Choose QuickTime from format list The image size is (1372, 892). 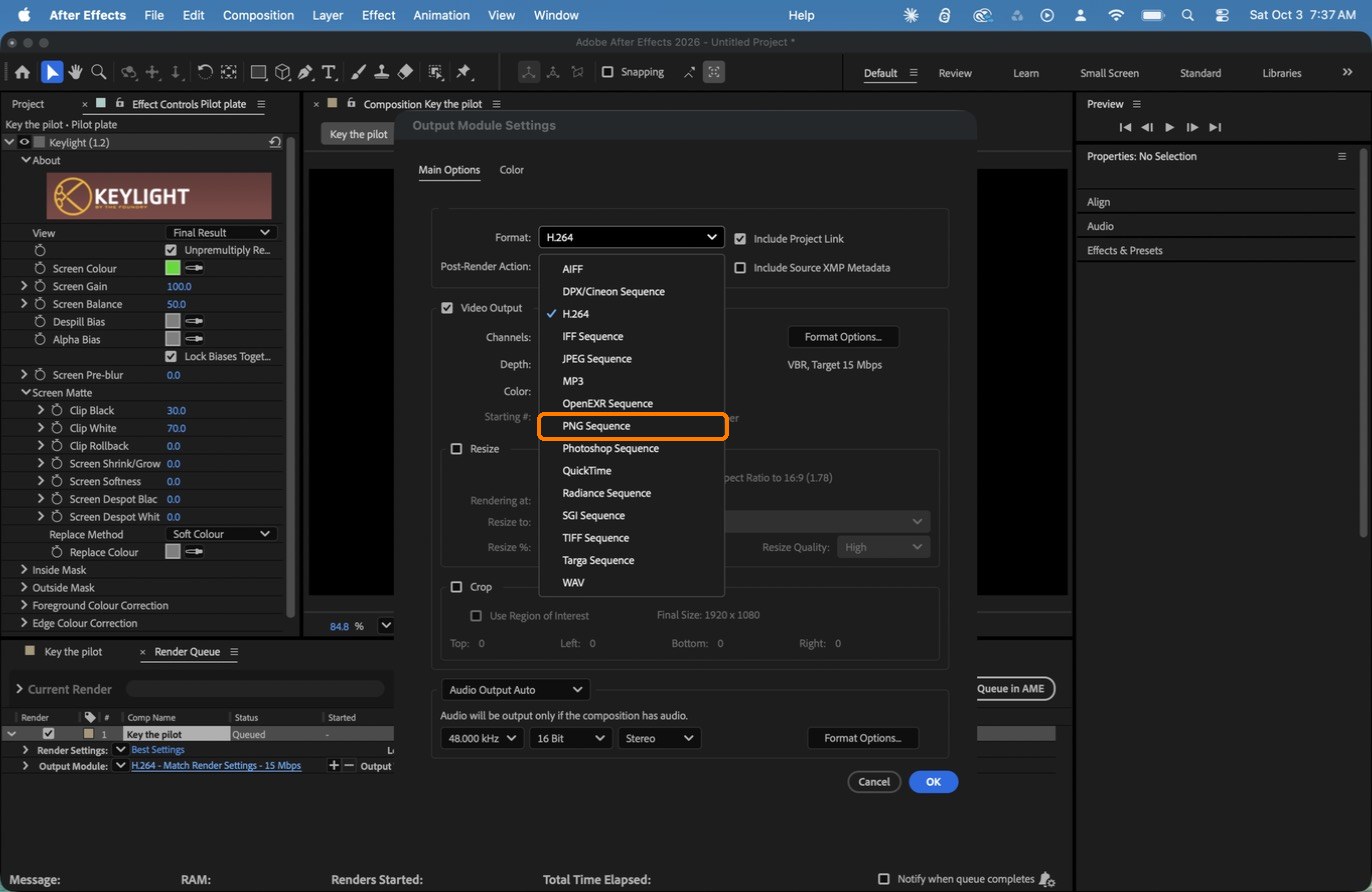[x=631, y=471]
